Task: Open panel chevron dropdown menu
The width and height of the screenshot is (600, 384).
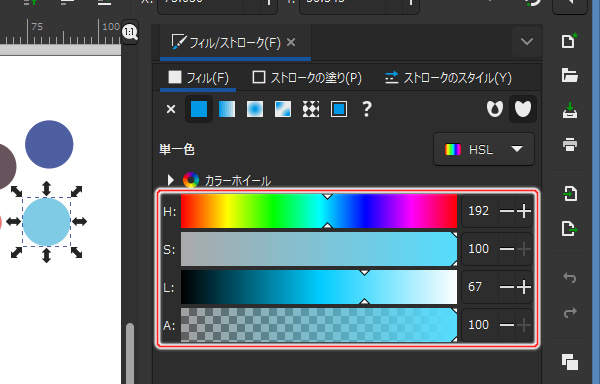Action: point(527,41)
